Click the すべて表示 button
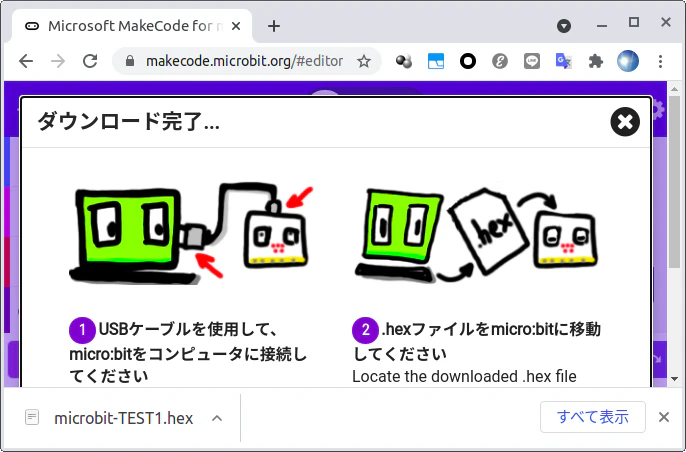Viewport: 686px width, 452px height. (x=593, y=417)
